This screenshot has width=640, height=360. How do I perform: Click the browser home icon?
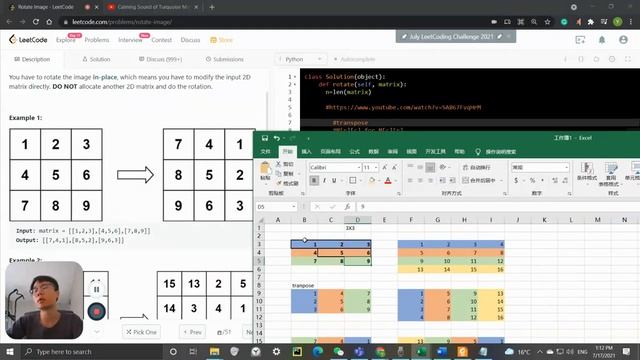[49, 22]
